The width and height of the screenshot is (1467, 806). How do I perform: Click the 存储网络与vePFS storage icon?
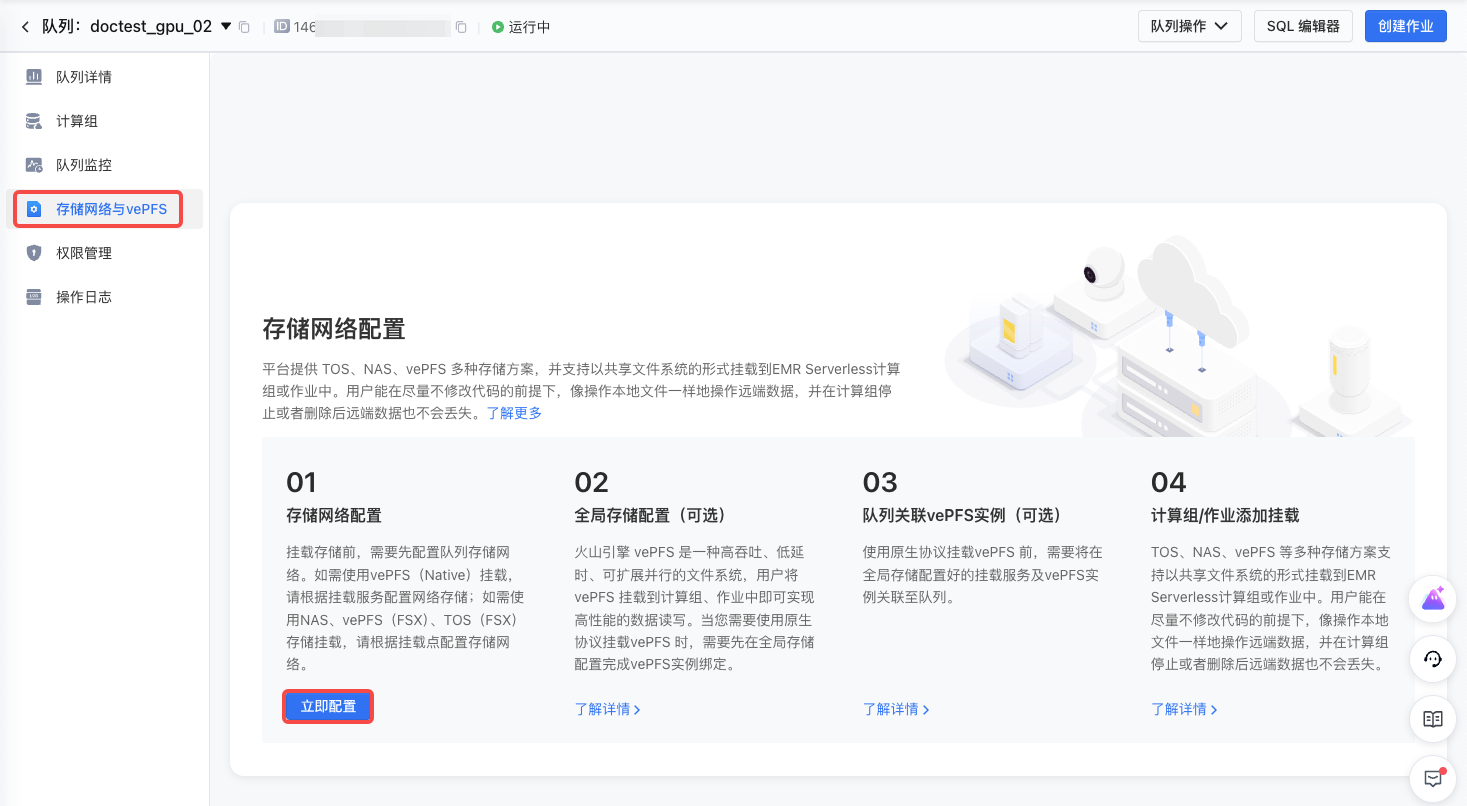(x=34, y=209)
